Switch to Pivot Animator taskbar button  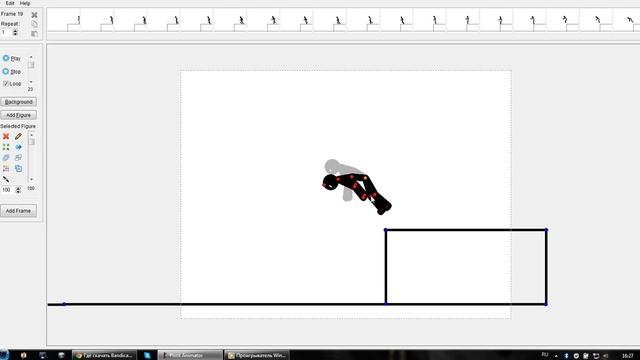pyautogui.click(x=190, y=355)
